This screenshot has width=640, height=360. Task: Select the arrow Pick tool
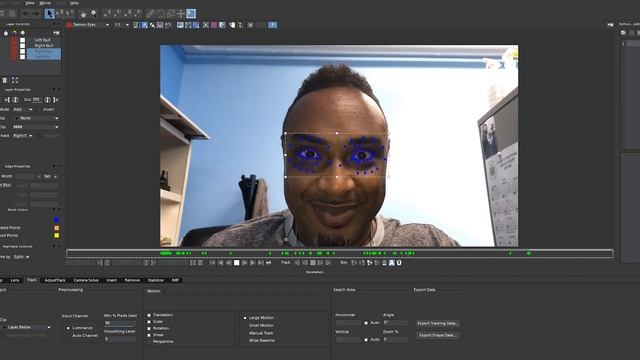pyautogui.click(x=49, y=14)
